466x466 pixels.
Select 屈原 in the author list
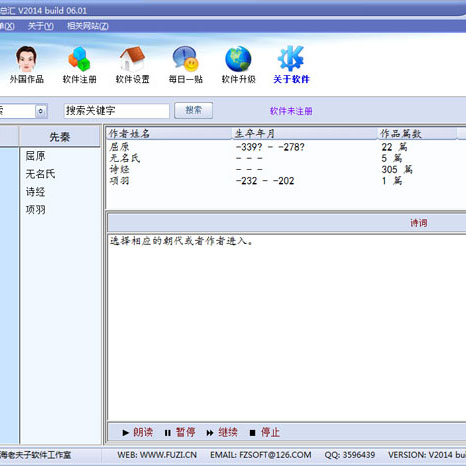[35, 156]
